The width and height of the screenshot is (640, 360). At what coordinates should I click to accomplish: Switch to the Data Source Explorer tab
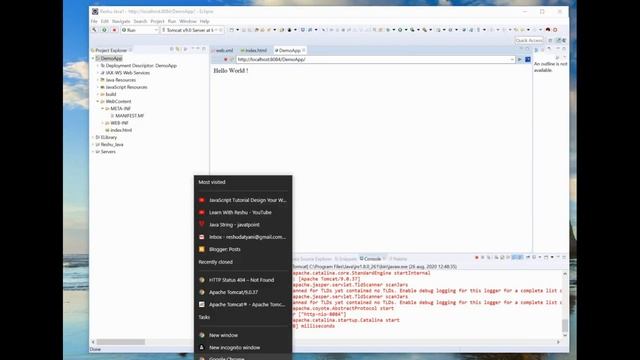pyautogui.click(x=312, y=259)
